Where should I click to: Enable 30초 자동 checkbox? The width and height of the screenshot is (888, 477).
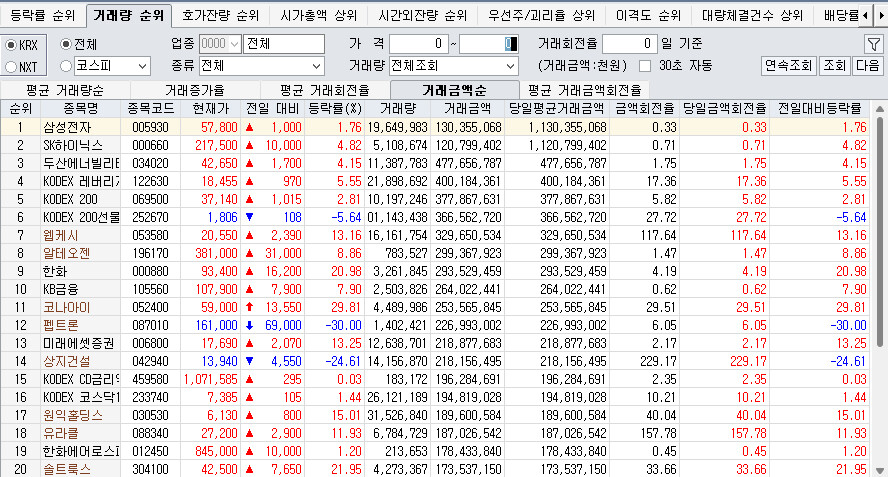point(644,66)
